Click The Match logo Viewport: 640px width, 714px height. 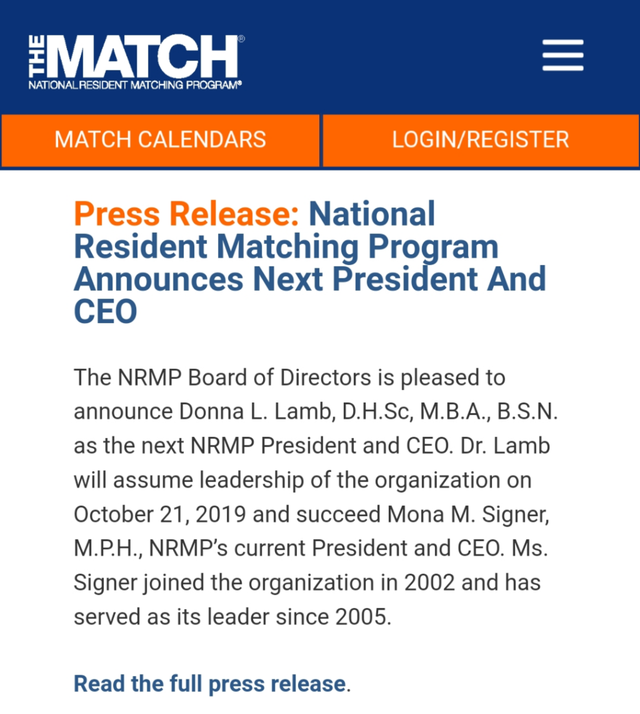coord(135,60)
